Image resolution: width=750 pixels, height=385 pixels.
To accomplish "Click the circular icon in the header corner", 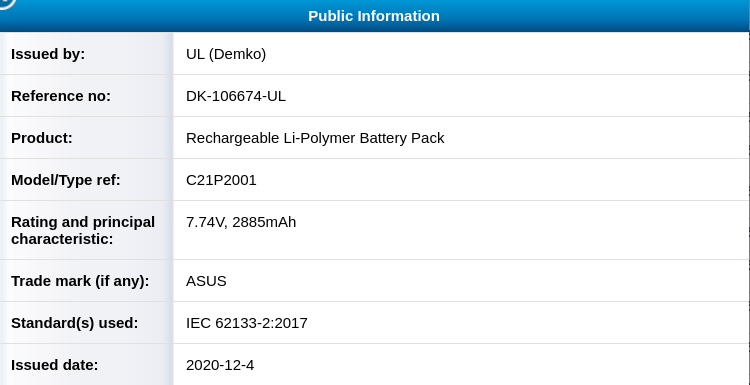I will tap(7, 3).
